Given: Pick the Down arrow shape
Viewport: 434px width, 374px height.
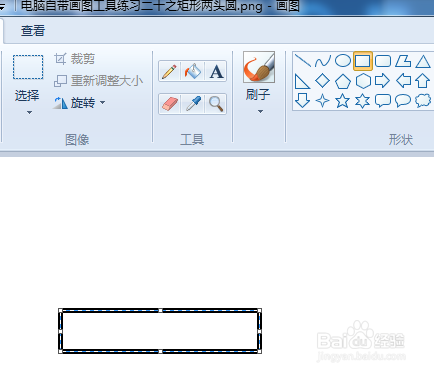Looking at the screenshot, I should 303,100.
